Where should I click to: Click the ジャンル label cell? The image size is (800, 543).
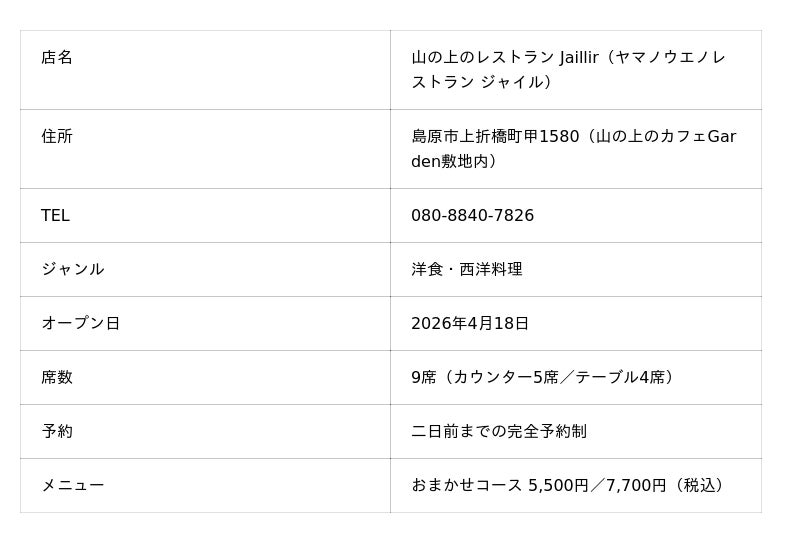[72, 270]
